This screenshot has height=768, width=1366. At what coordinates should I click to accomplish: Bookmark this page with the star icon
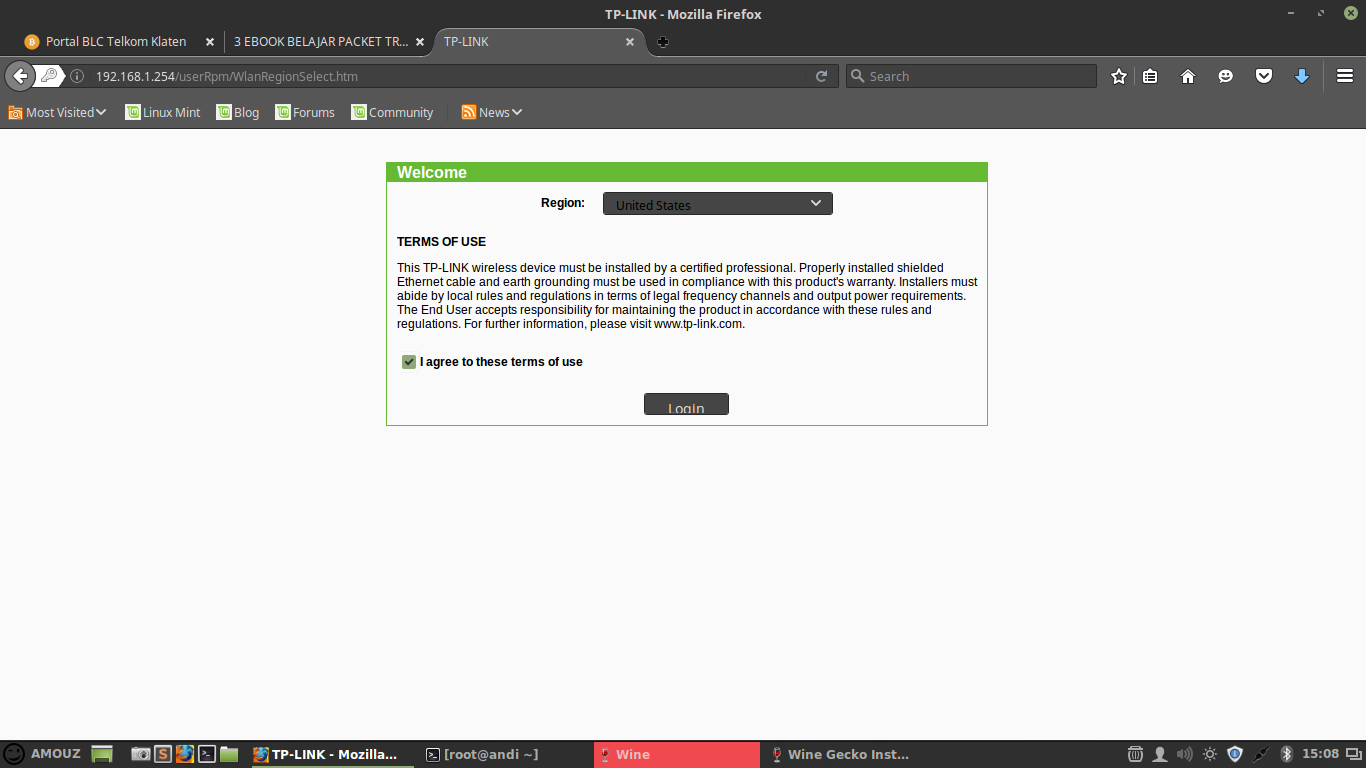click(1119, 76)
